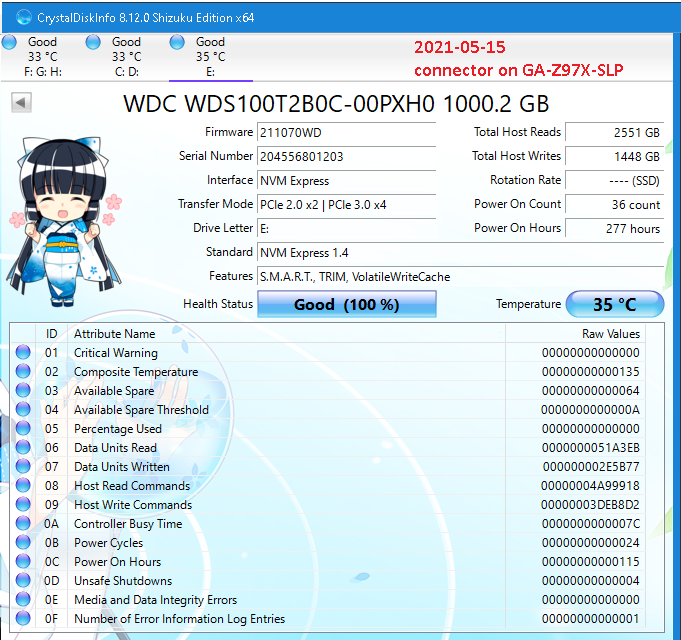Click status orb of 0C Power On Hours row
The height and width of the screenshot is (640, 681).
click(x=23, y=561)
